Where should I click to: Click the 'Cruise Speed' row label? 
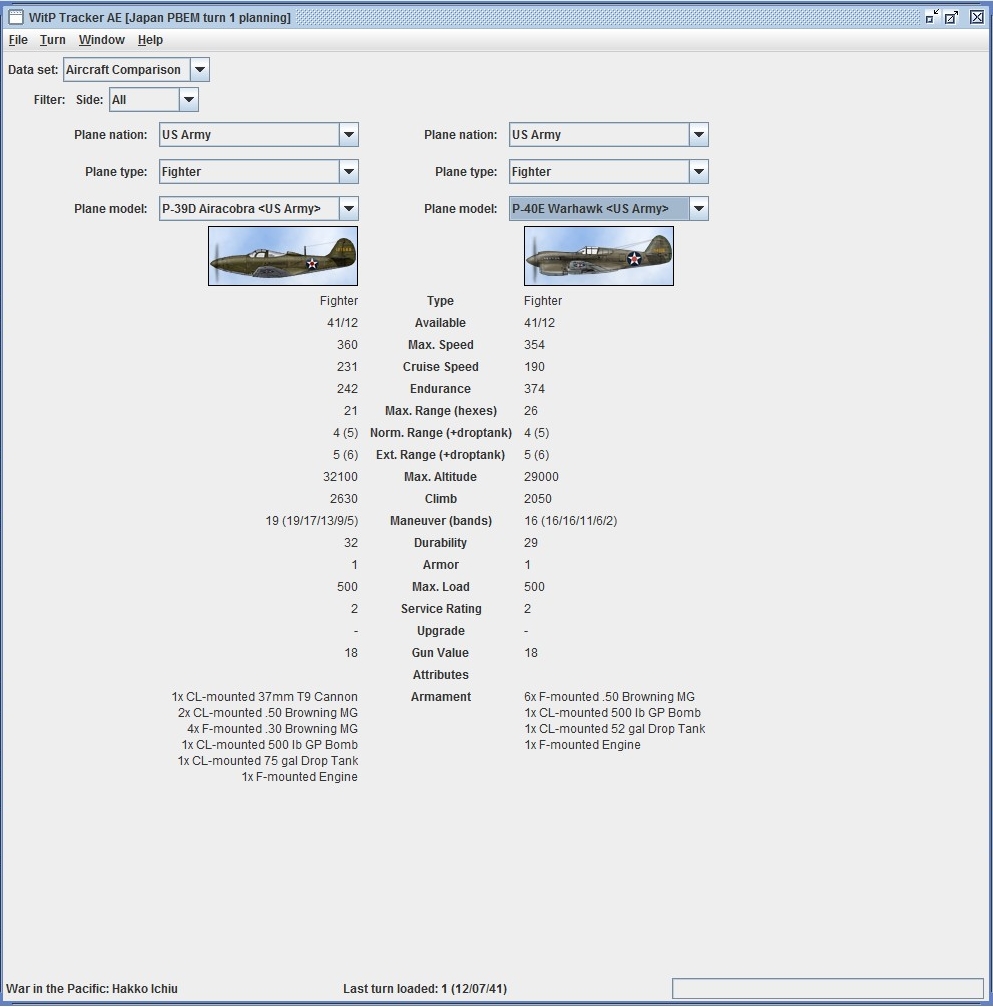[441, 367]
